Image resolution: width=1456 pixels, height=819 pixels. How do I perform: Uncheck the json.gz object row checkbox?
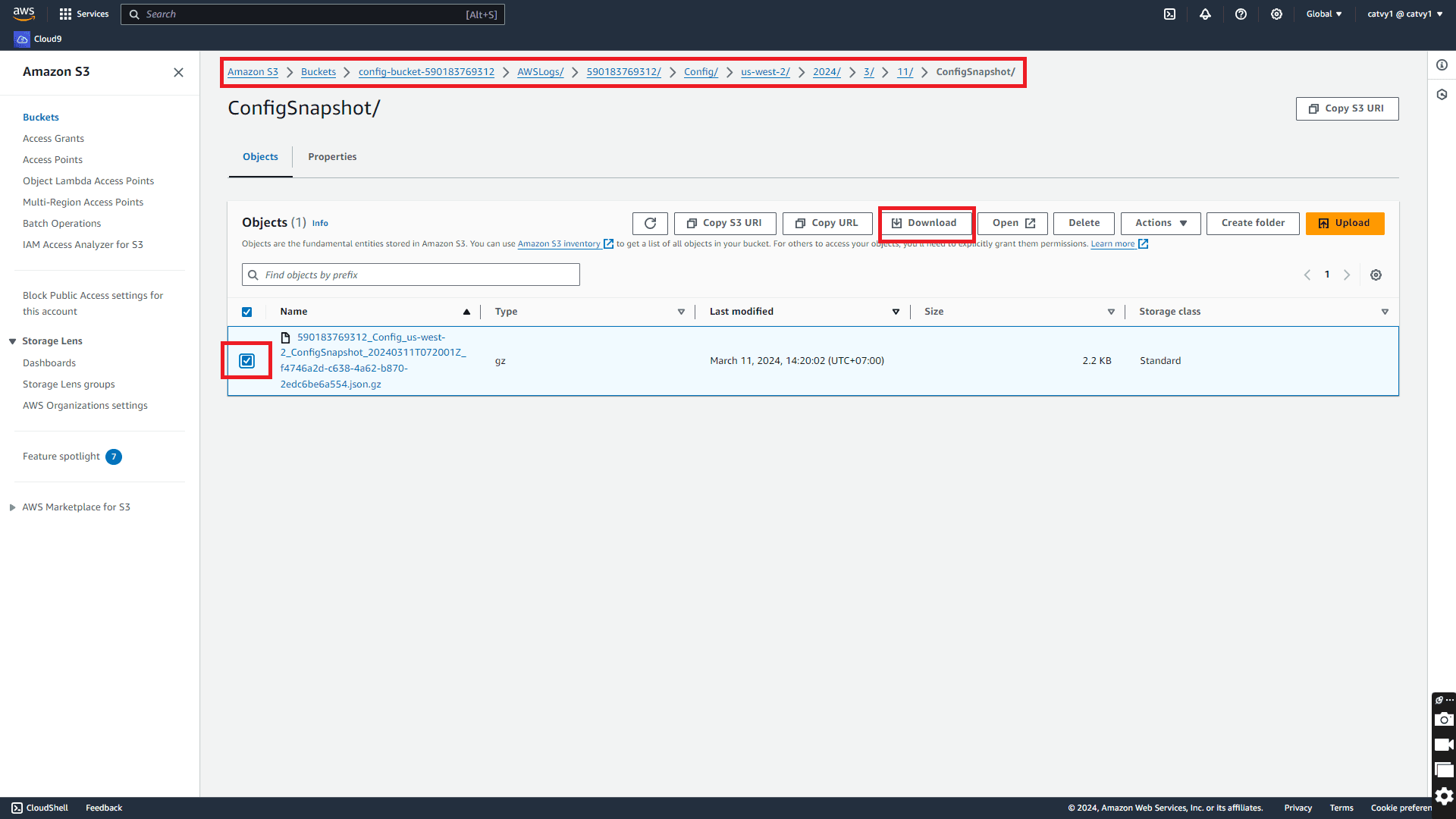click(x=246, y=361)
